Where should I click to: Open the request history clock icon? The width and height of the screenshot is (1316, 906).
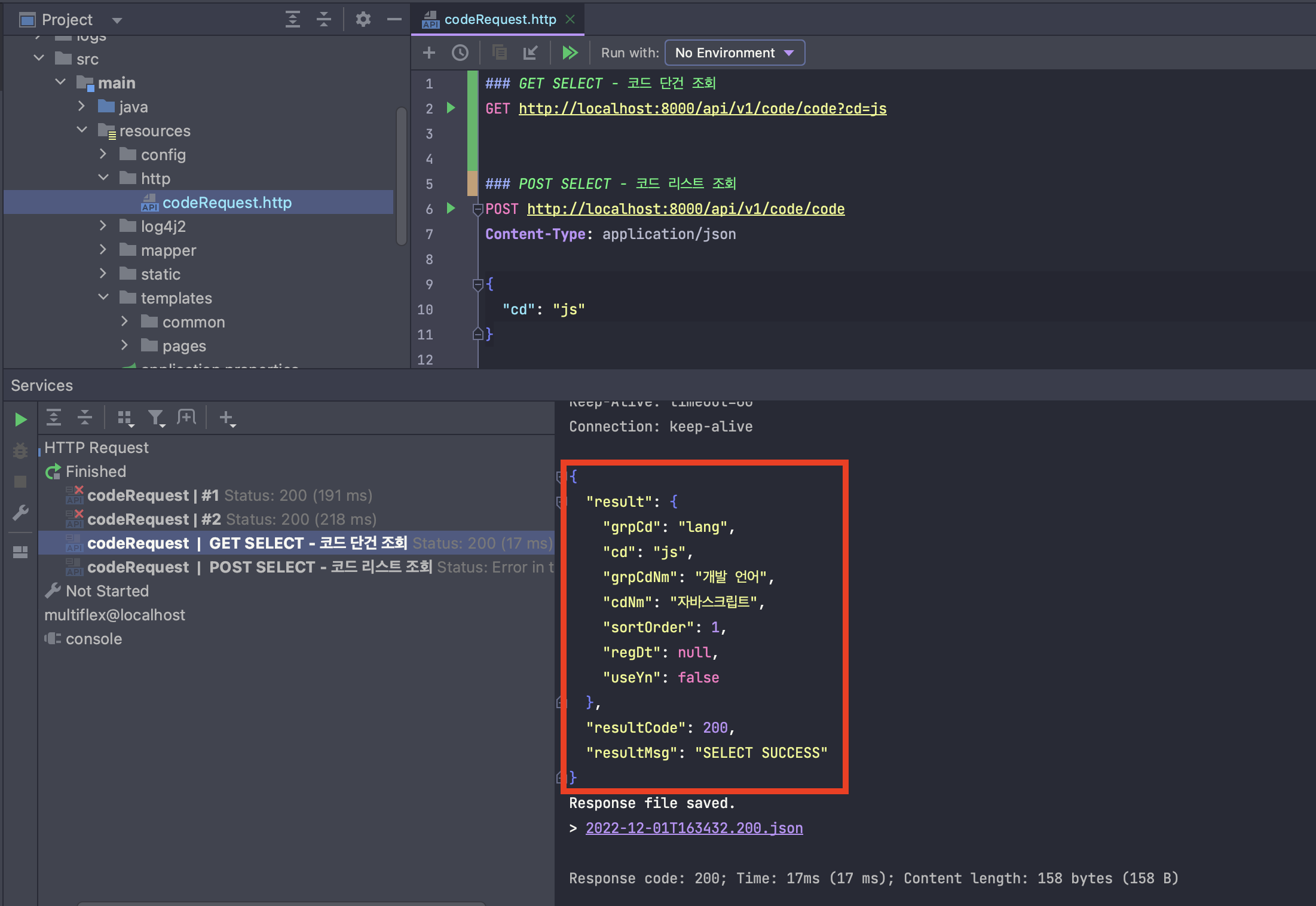point(460,53)
